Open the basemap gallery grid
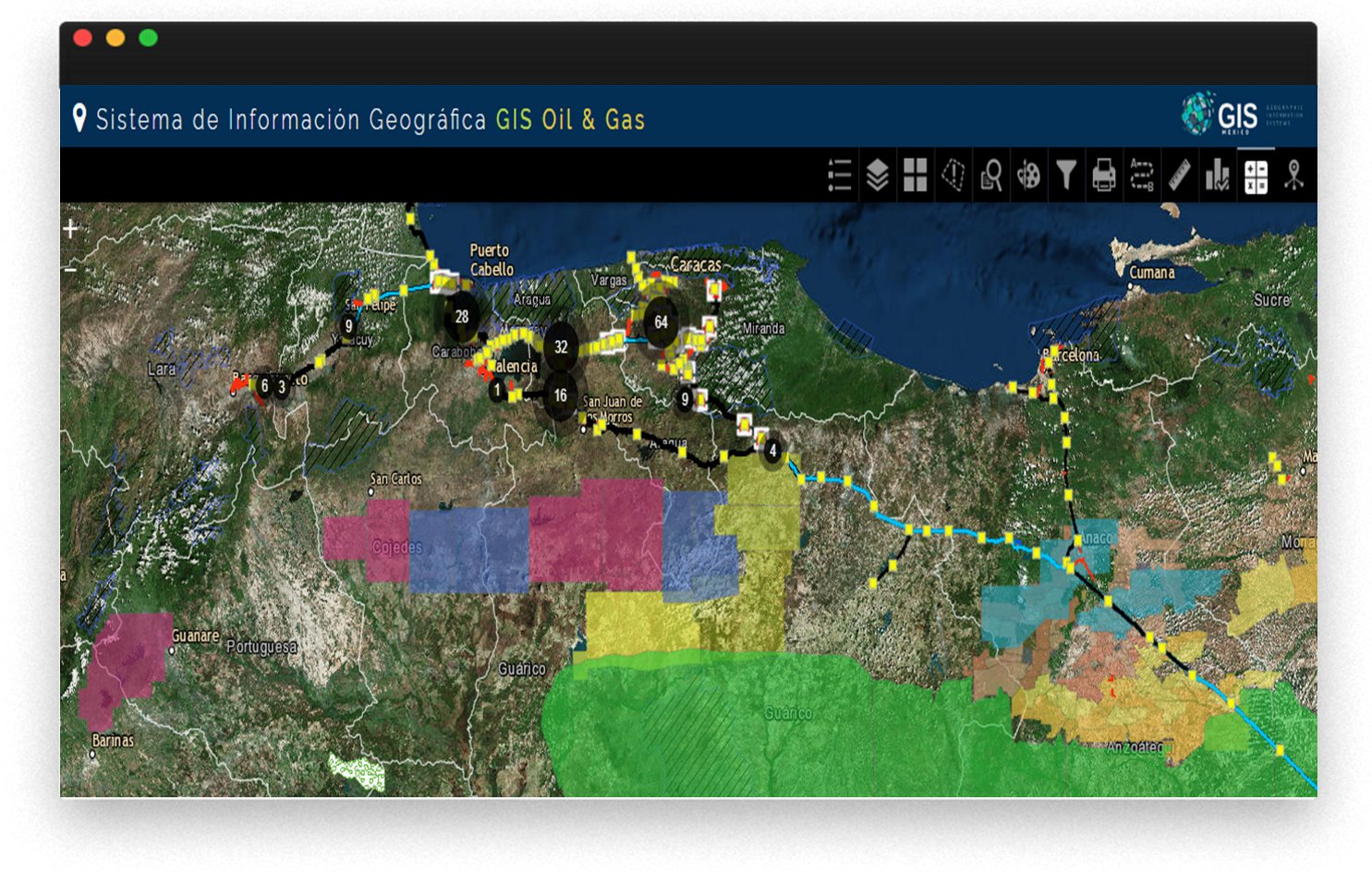 click(x=915, y=175)
